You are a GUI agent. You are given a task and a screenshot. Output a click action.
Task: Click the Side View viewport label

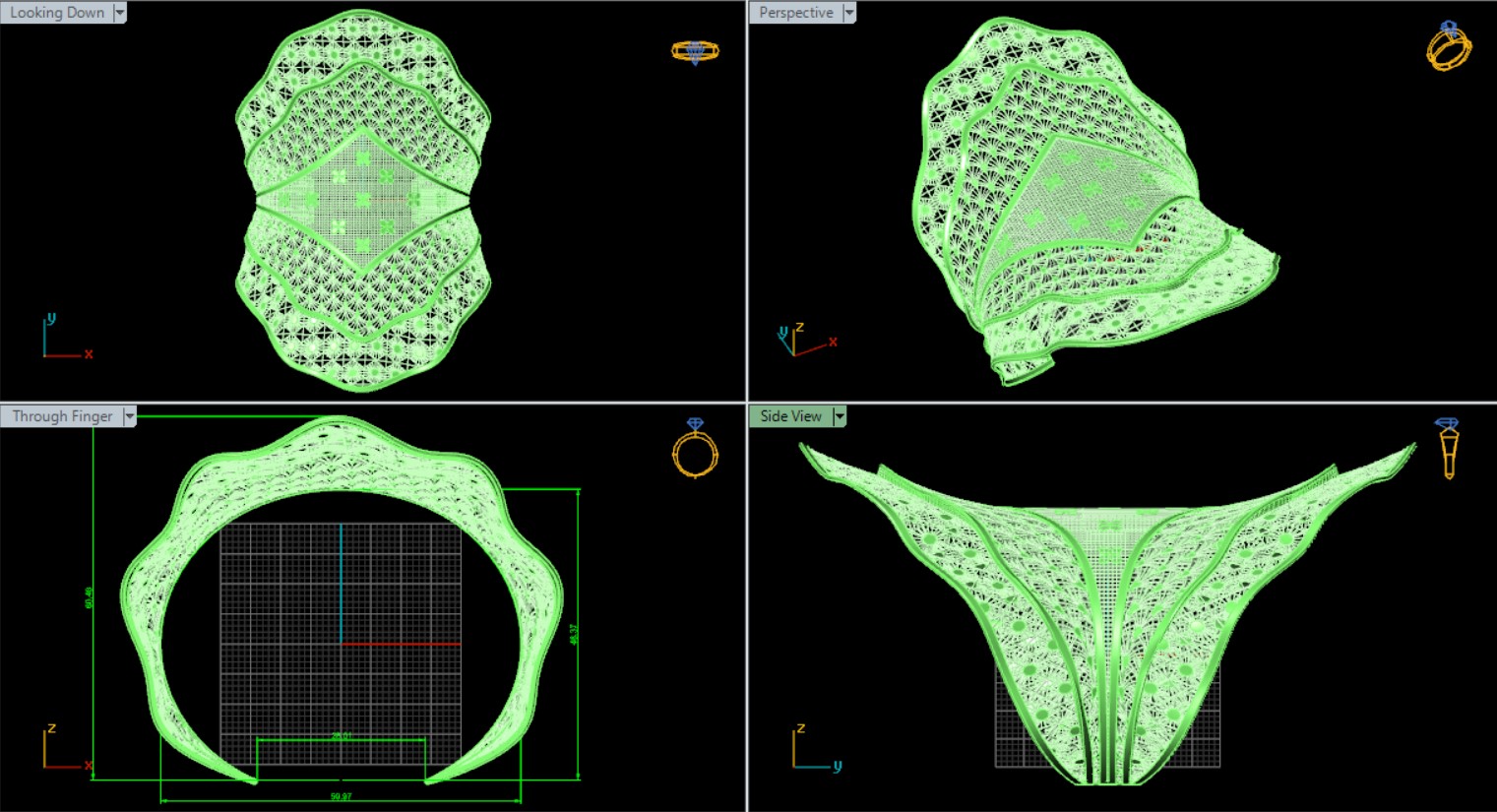click(790, 416)
